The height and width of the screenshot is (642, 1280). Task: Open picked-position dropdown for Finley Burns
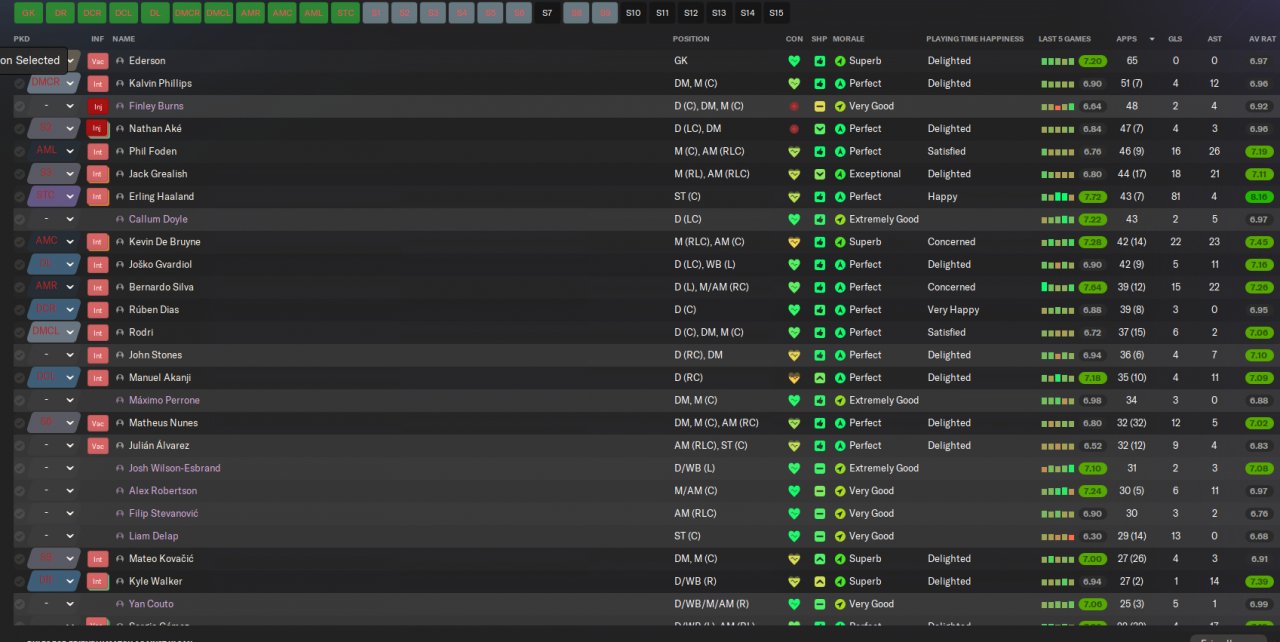(54, 106)
